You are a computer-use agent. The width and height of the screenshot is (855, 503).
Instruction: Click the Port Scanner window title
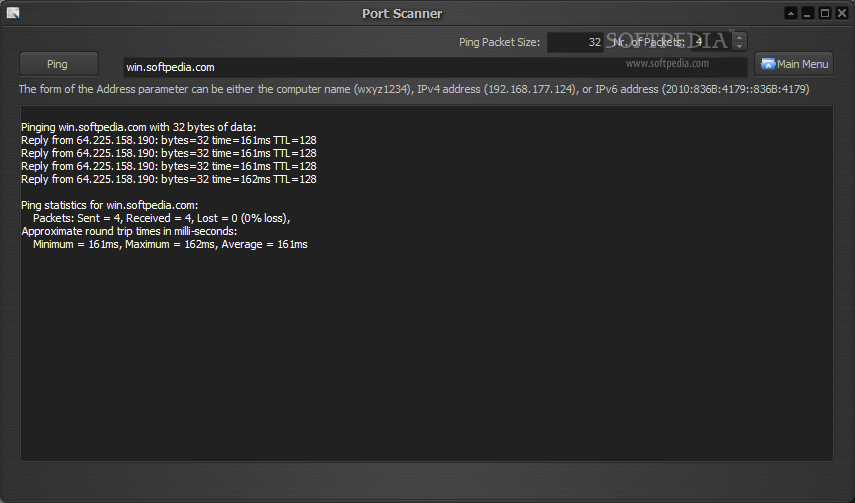tap(402, 14)
